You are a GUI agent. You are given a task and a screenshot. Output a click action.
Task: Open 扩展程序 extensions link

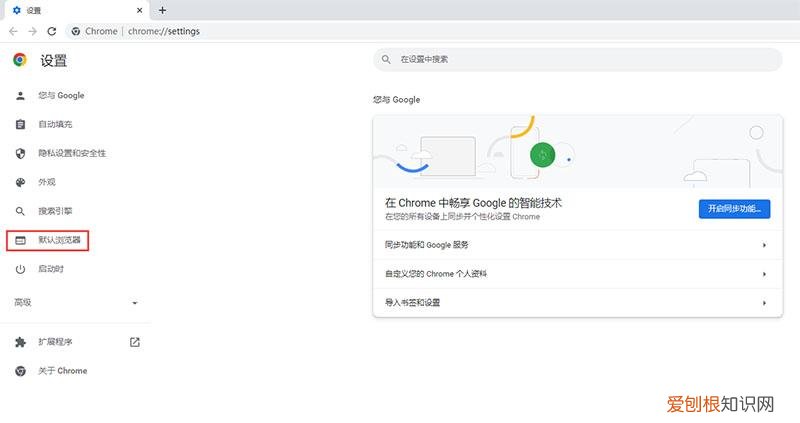pyautogui.click(x=55, y=342)
